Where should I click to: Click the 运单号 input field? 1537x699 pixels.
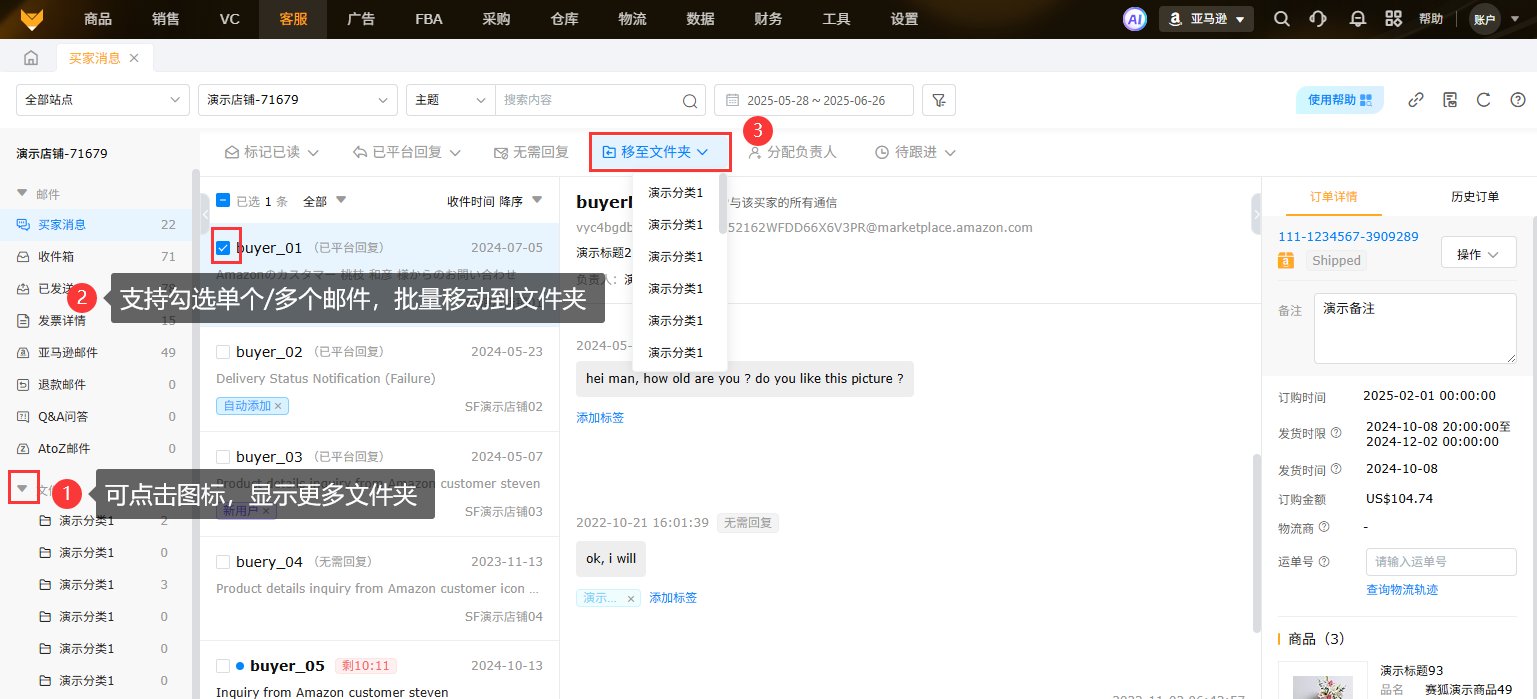coord(1440,562)
